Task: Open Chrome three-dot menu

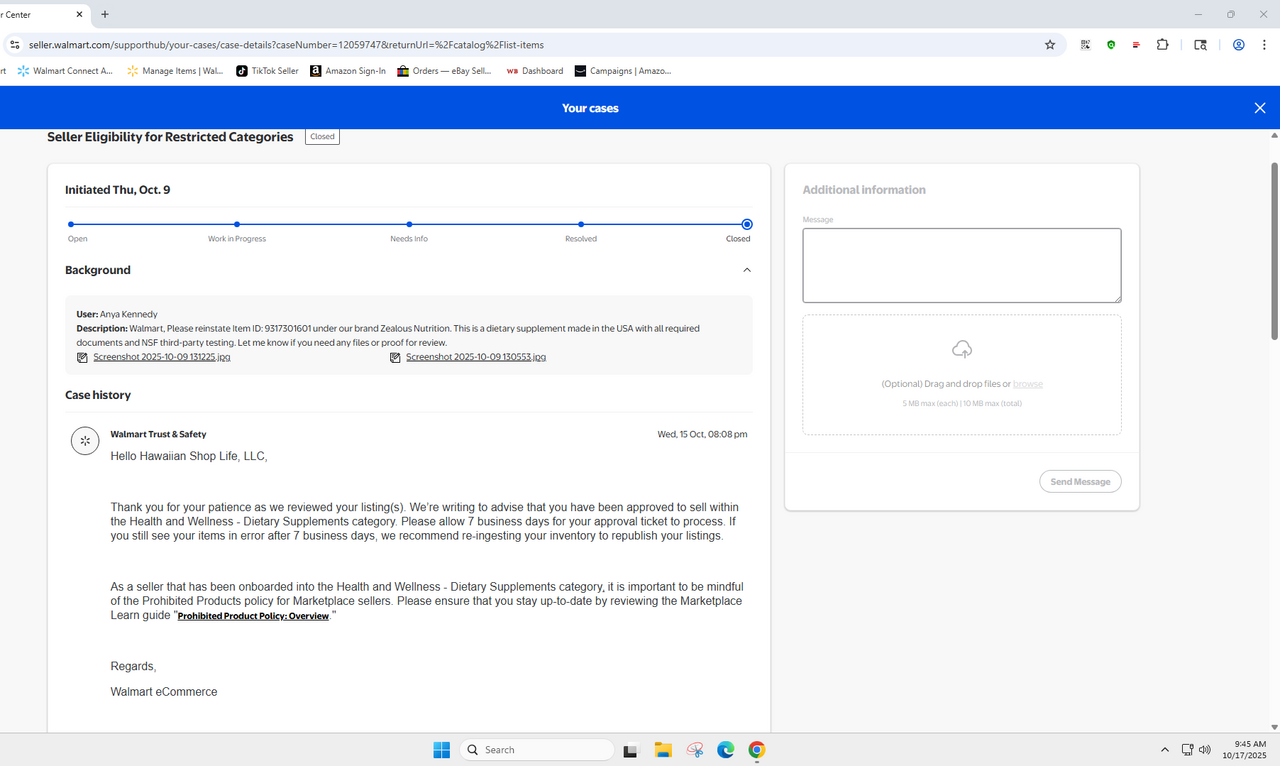Action: [x=1265, y=45]
